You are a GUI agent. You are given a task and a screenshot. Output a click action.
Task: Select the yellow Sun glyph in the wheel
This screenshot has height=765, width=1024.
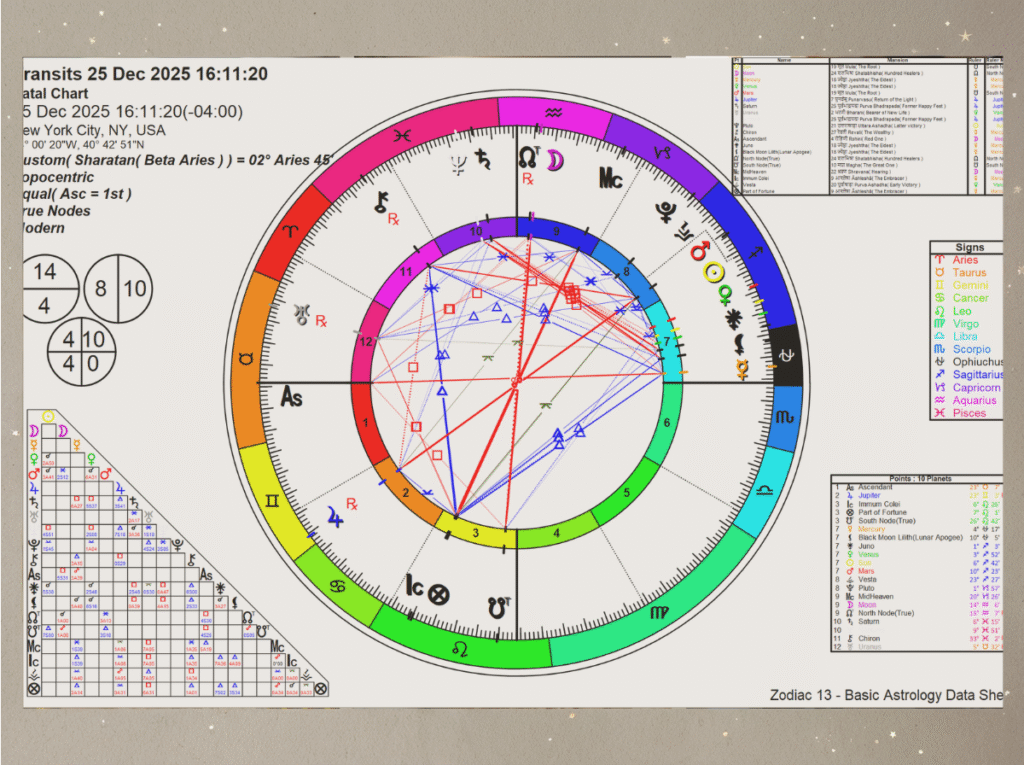(714, 272)
